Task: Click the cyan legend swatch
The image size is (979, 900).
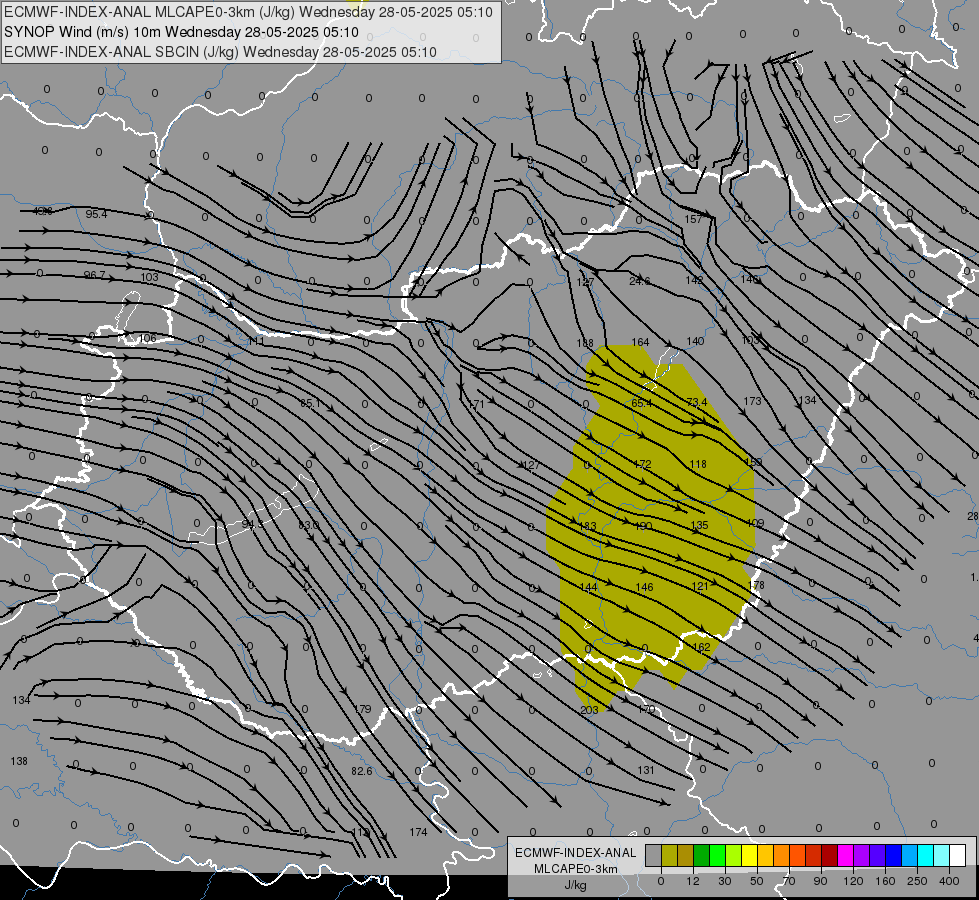Action: (x=927, y=855)
